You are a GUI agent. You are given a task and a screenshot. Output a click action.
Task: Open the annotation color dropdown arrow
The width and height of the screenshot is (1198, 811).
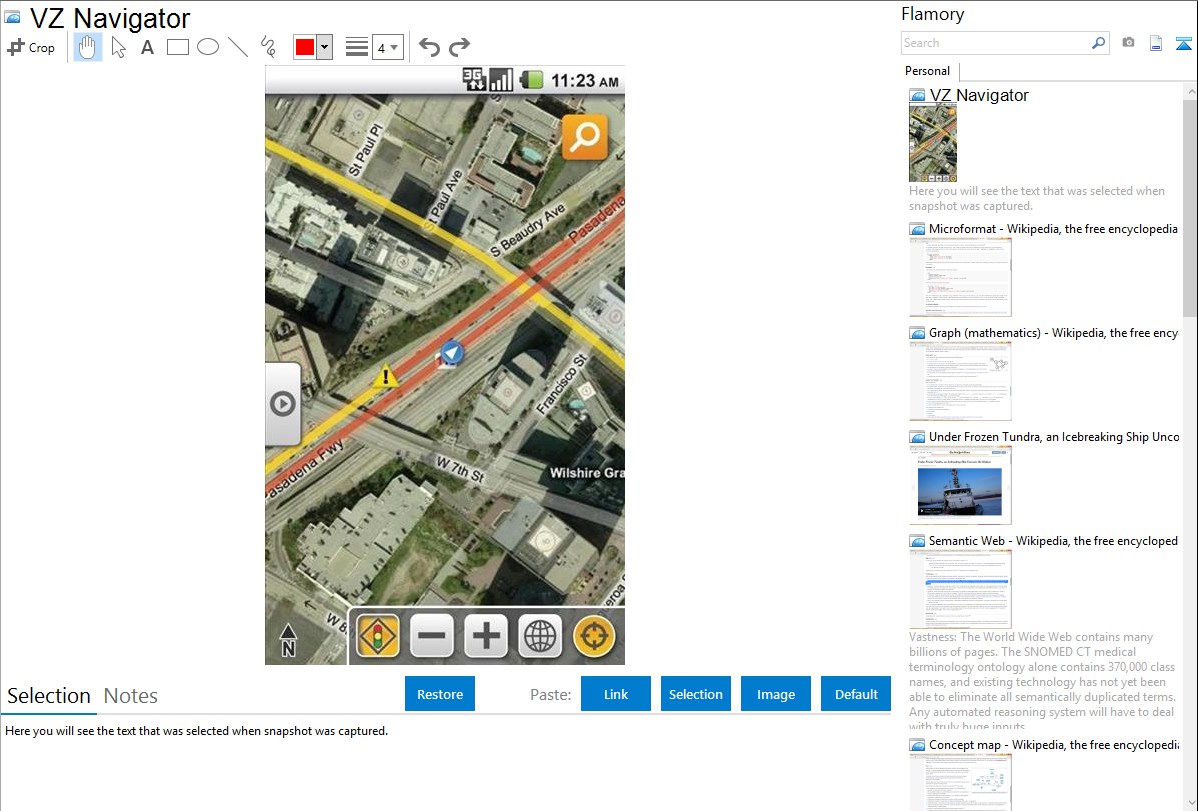(x=325, y=47)
